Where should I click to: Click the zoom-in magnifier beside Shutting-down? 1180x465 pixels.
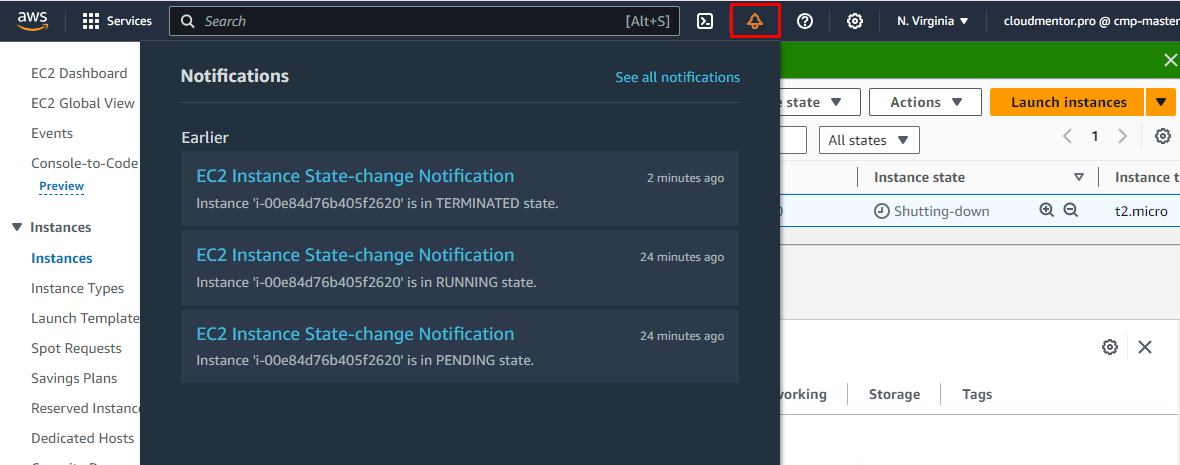coord(1047,210)
